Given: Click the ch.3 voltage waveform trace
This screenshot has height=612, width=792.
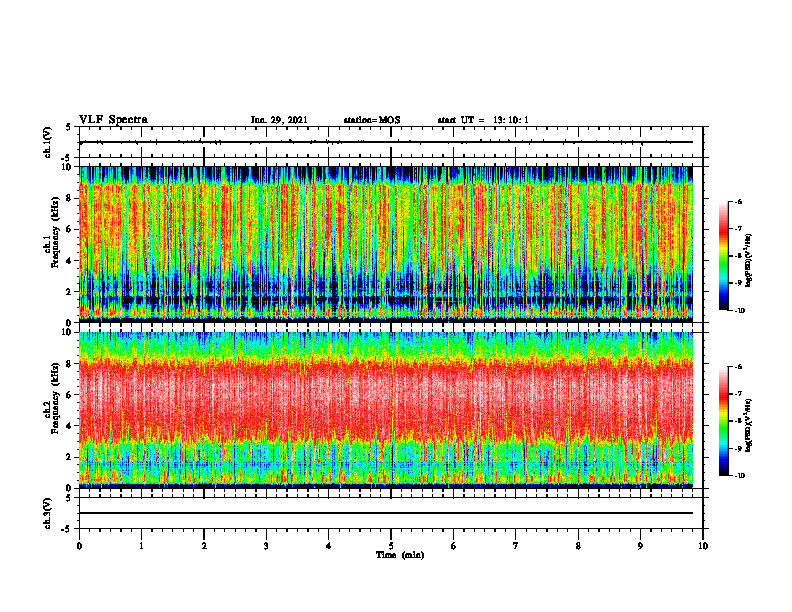Looking at the screenshot, I should click(386, 513).
